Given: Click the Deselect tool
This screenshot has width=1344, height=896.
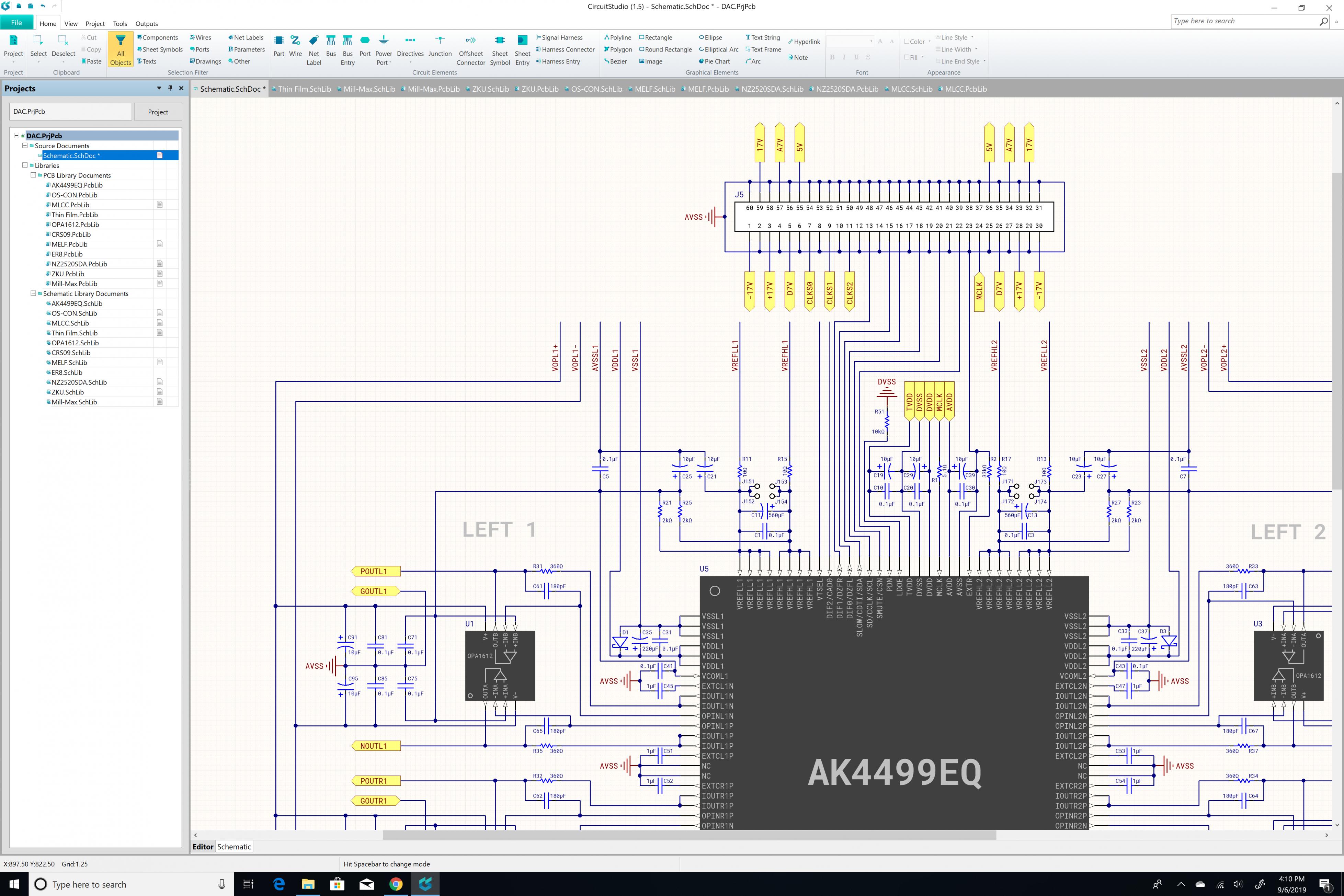Looking at the screenshot, I should tap(63, 49).
